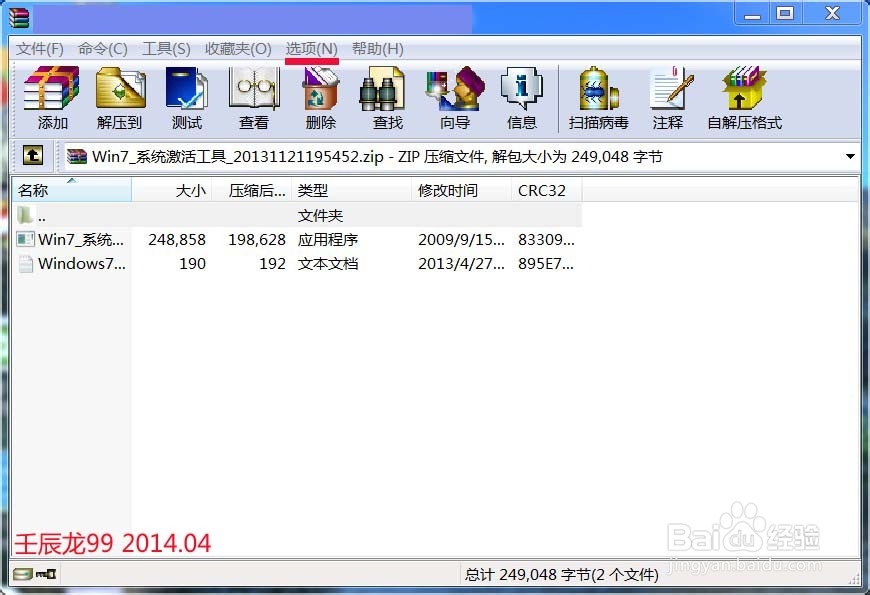Click the 248,858 size value
870x595 pixels.
pos(177,240)
